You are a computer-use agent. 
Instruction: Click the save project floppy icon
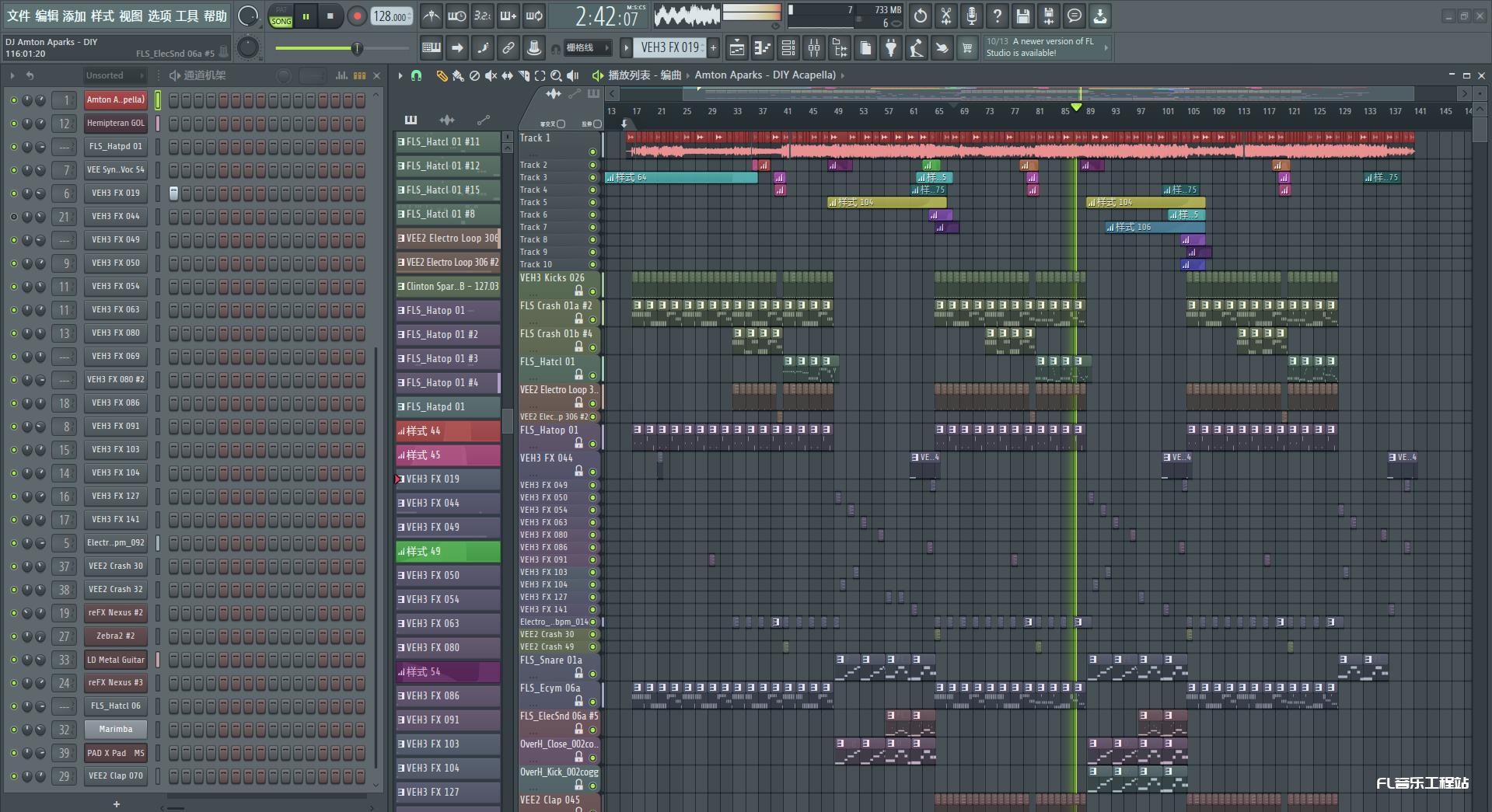point(1022,16)
